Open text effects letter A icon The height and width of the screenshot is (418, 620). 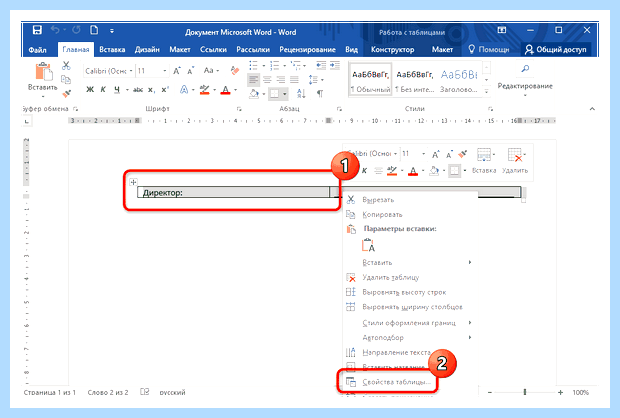[184, 90]
